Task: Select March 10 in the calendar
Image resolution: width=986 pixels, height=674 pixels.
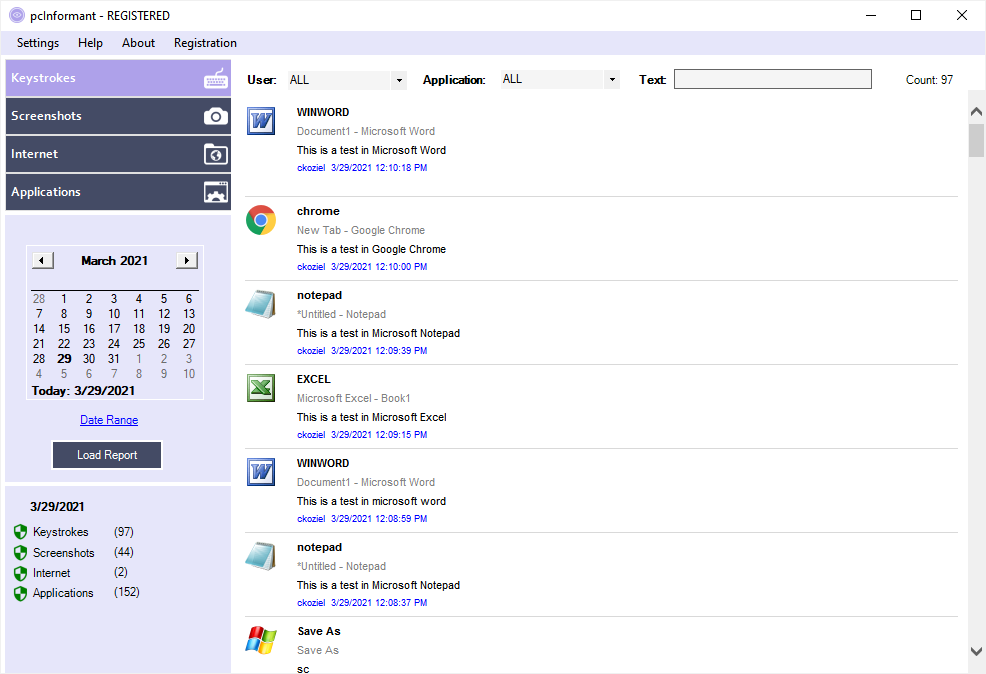Action: pyautogui.click(x=114, y=314)
